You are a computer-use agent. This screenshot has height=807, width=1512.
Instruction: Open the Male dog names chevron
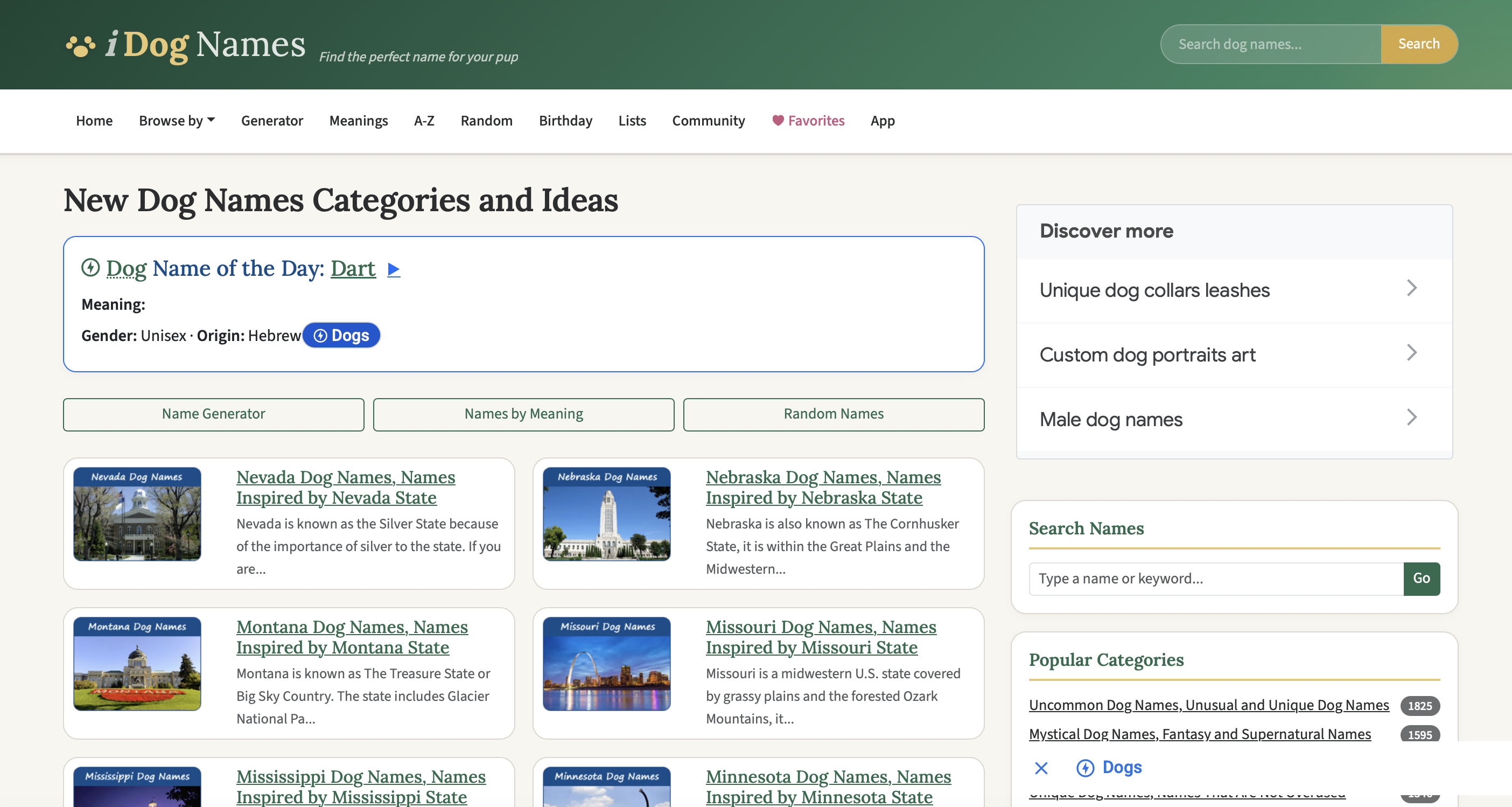point(1412,418)
